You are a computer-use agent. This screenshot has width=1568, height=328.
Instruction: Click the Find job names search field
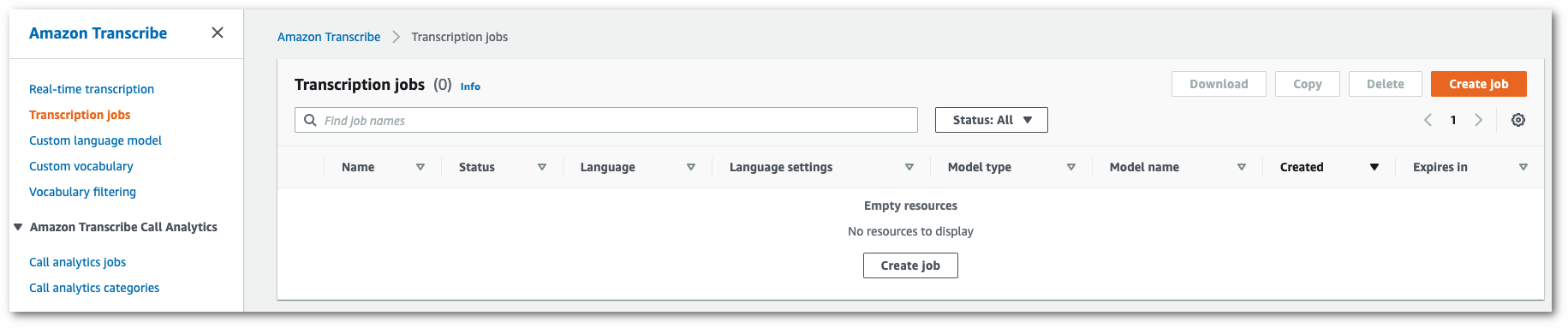click(x=606, y=120)
